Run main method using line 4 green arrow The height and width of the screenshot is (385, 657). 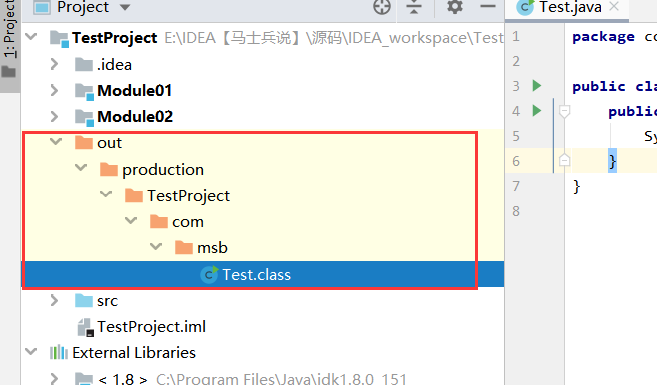point(537,111)
